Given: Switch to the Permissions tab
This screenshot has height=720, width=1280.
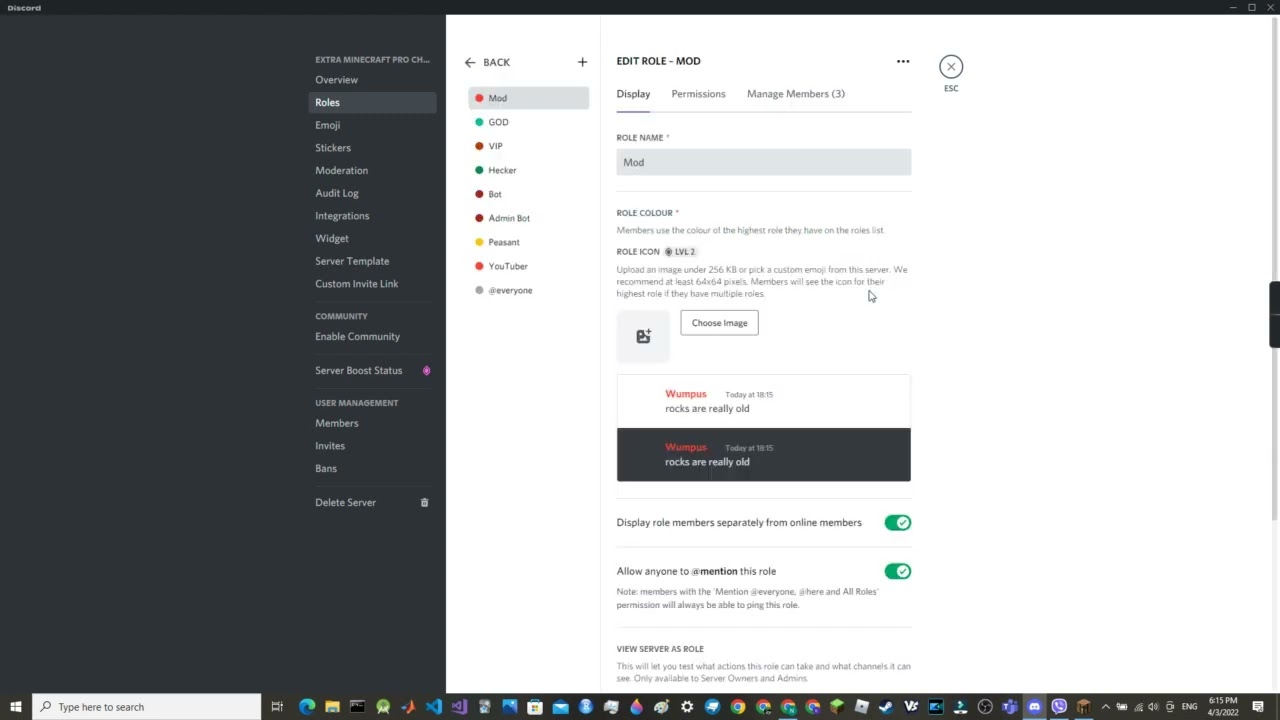Looking at the screenshot, I should coord(698,94).
